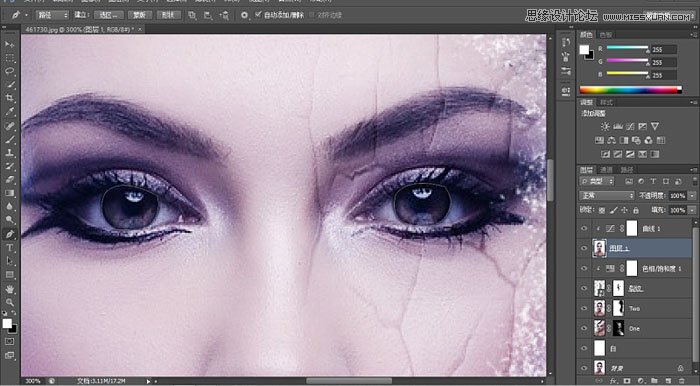Open the 类型 layer filter dropdown
The width and height of the screenshot is (700, 386).
(x=597, y=181)
